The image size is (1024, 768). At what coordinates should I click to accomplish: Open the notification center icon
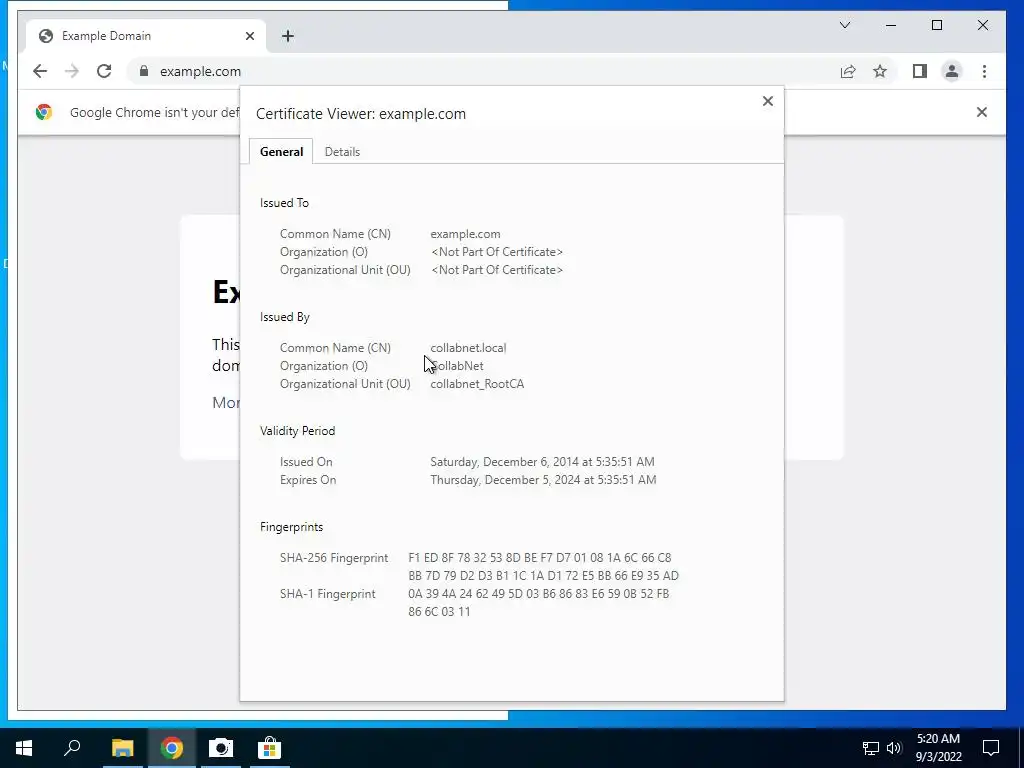pos(991,748)
